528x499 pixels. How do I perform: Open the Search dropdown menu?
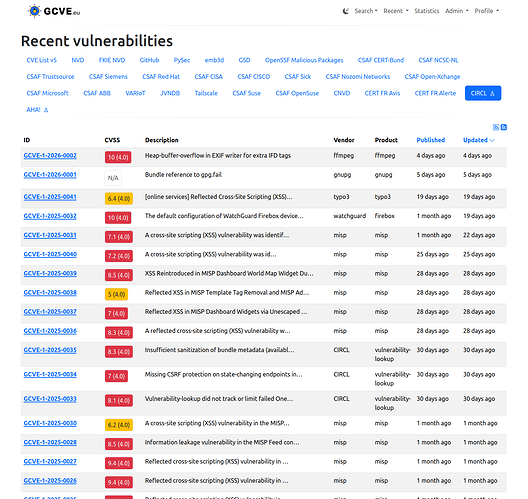pyautogui.click(x=366, y=11)
